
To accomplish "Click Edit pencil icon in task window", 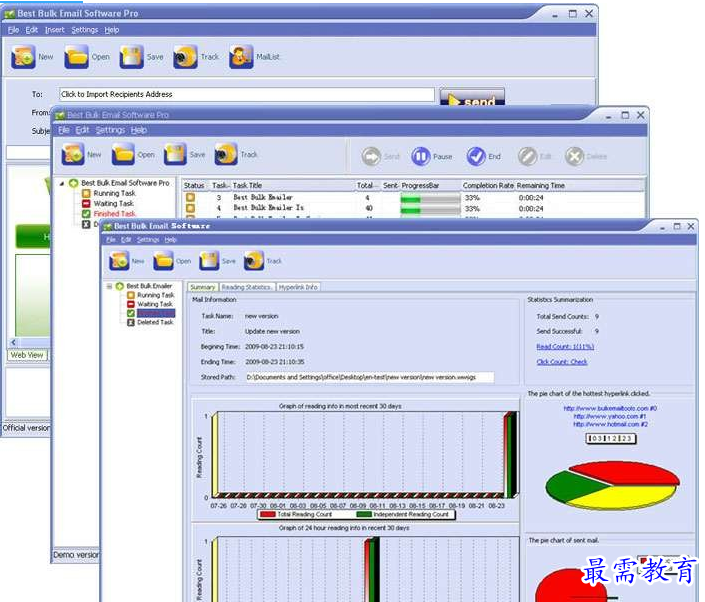I will 528,156.
